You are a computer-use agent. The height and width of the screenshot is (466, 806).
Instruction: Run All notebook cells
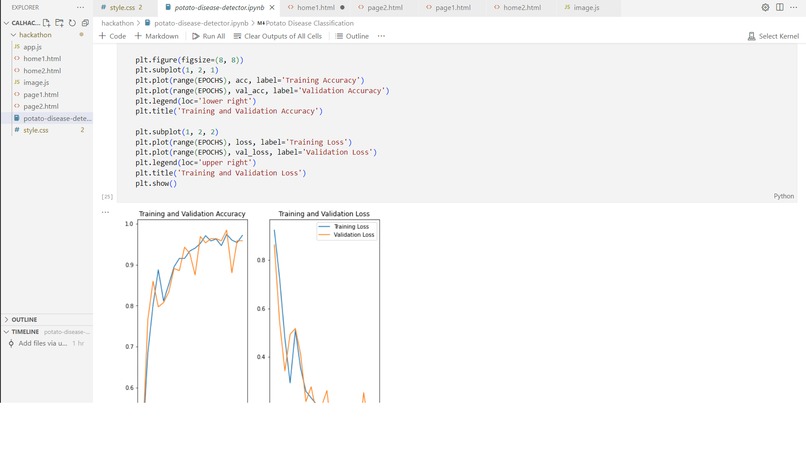pos(209,36)
